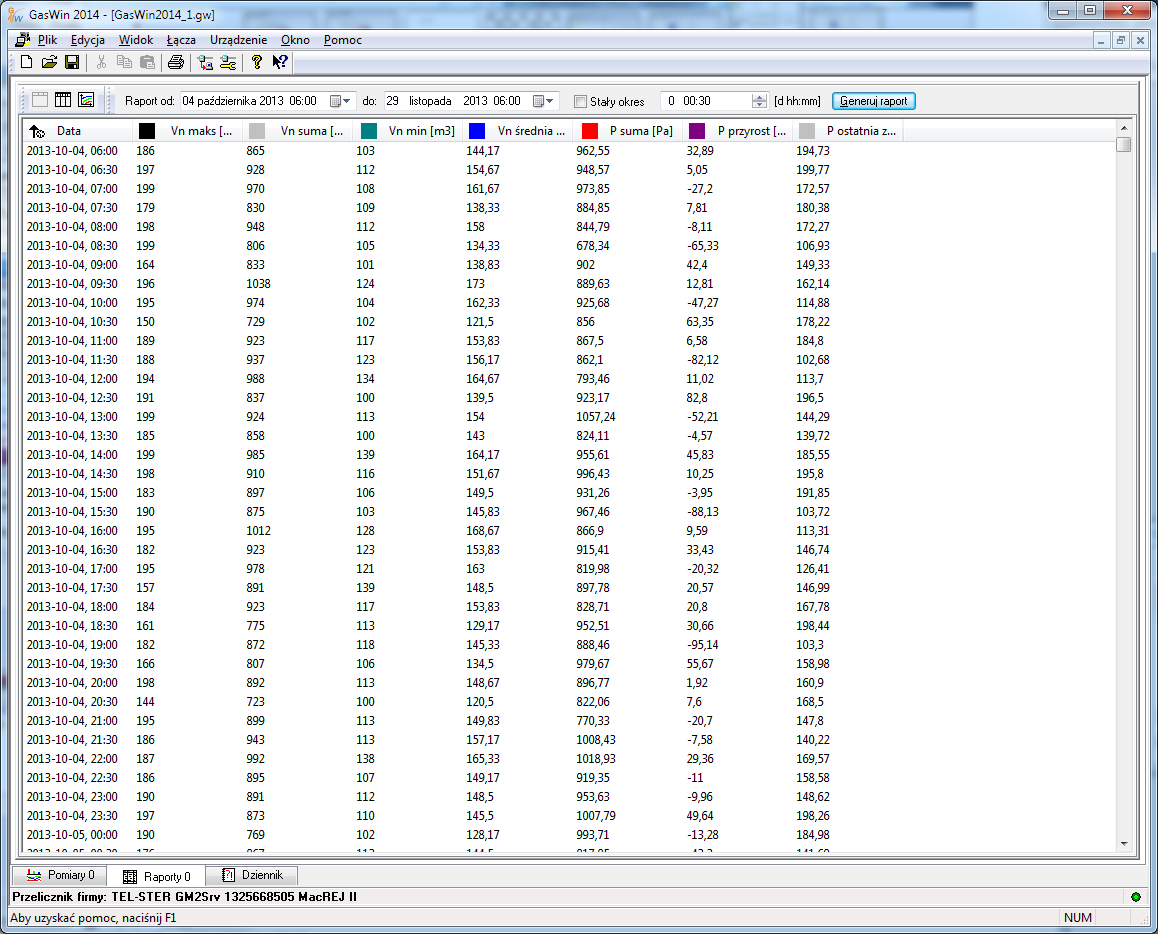Image resolution: width=1158 pixels, height=934 pixels.
Task: Click the Copy icon in toolbar
Action: [x=124, y=63]
